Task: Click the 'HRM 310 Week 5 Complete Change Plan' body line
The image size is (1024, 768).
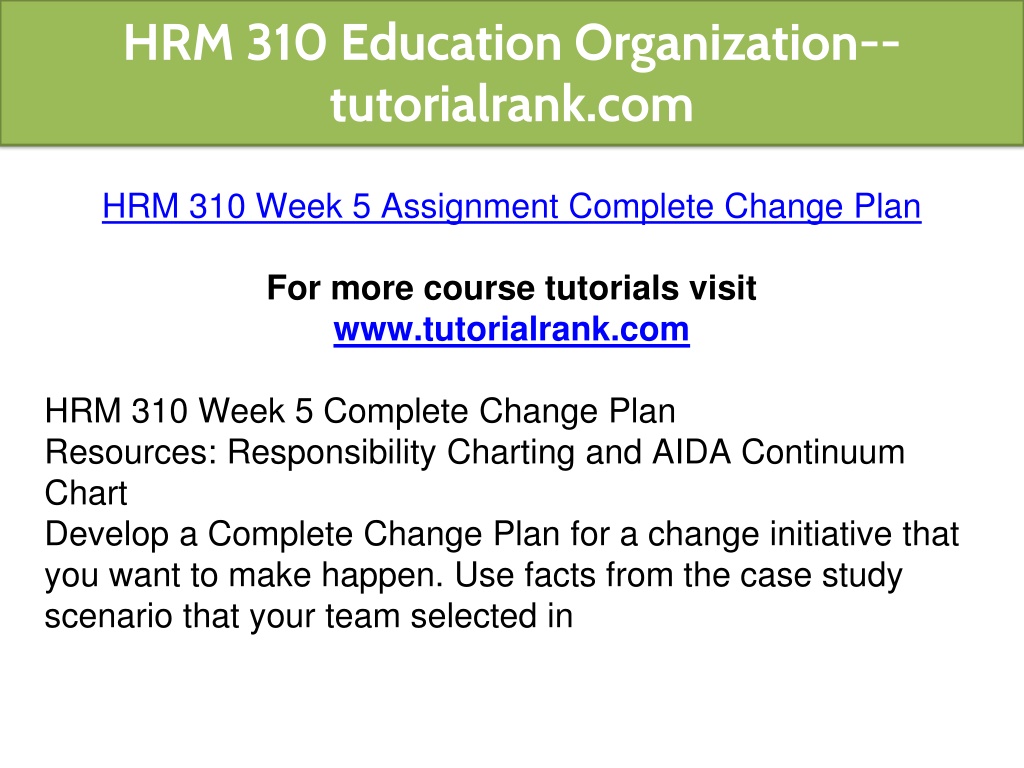Action: click(x=360, y=412)
